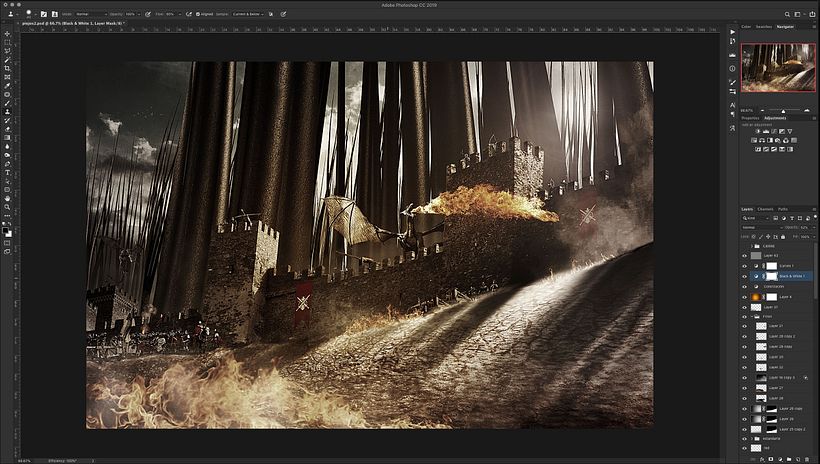
Task: Switch to the Properties tab
Action: pos(750,118)
